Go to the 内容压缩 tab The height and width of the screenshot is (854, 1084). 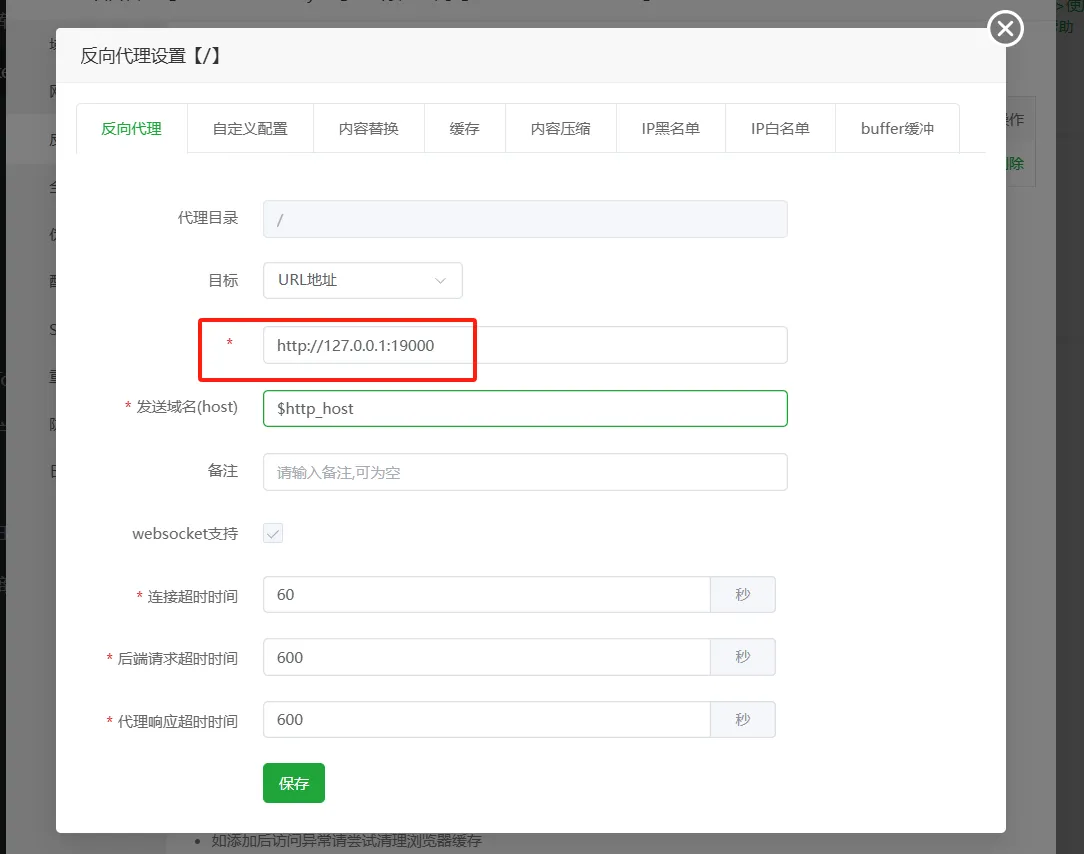click(561, 129)
